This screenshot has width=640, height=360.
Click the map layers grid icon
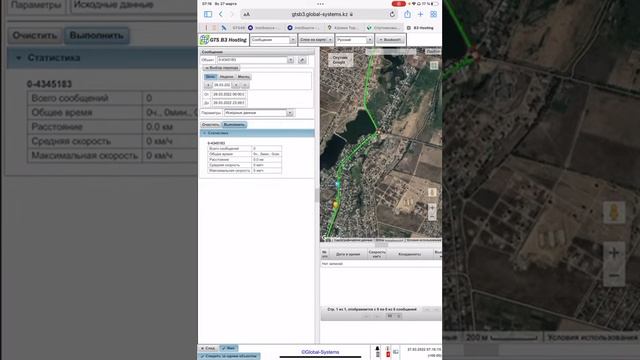[434, 65]
